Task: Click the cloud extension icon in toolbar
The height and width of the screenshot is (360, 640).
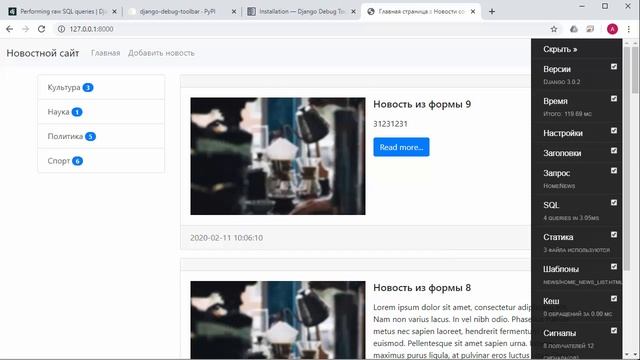Action: point(573,29)
